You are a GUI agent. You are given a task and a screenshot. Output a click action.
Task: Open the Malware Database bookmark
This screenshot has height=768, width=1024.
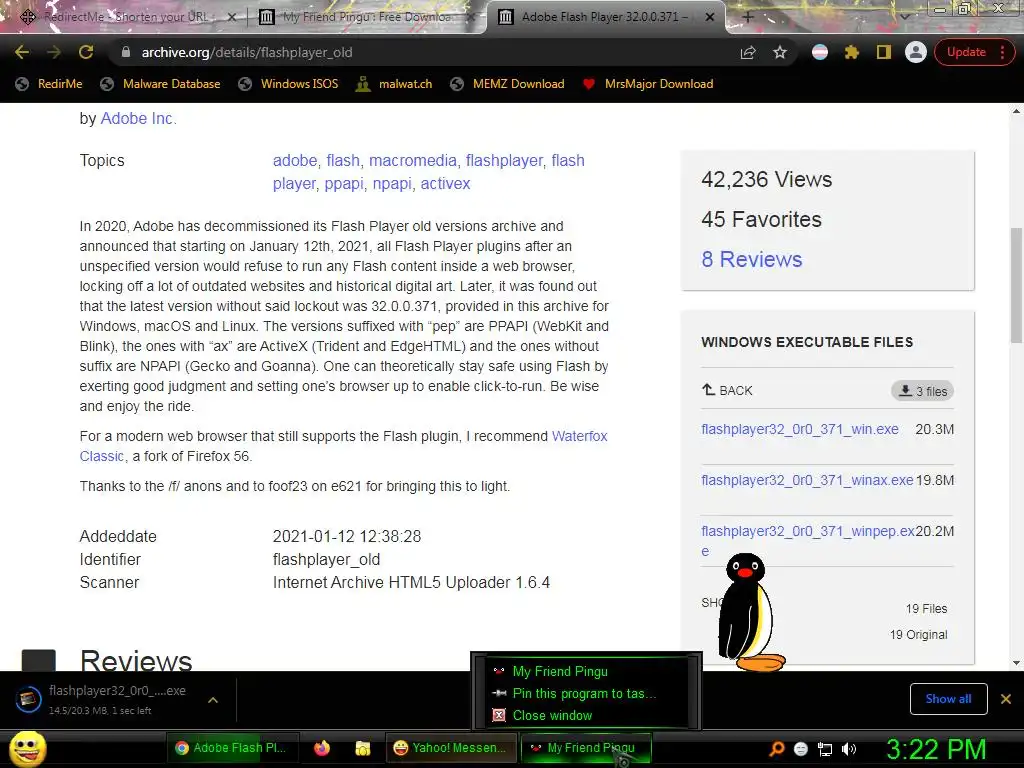(160, 84)
